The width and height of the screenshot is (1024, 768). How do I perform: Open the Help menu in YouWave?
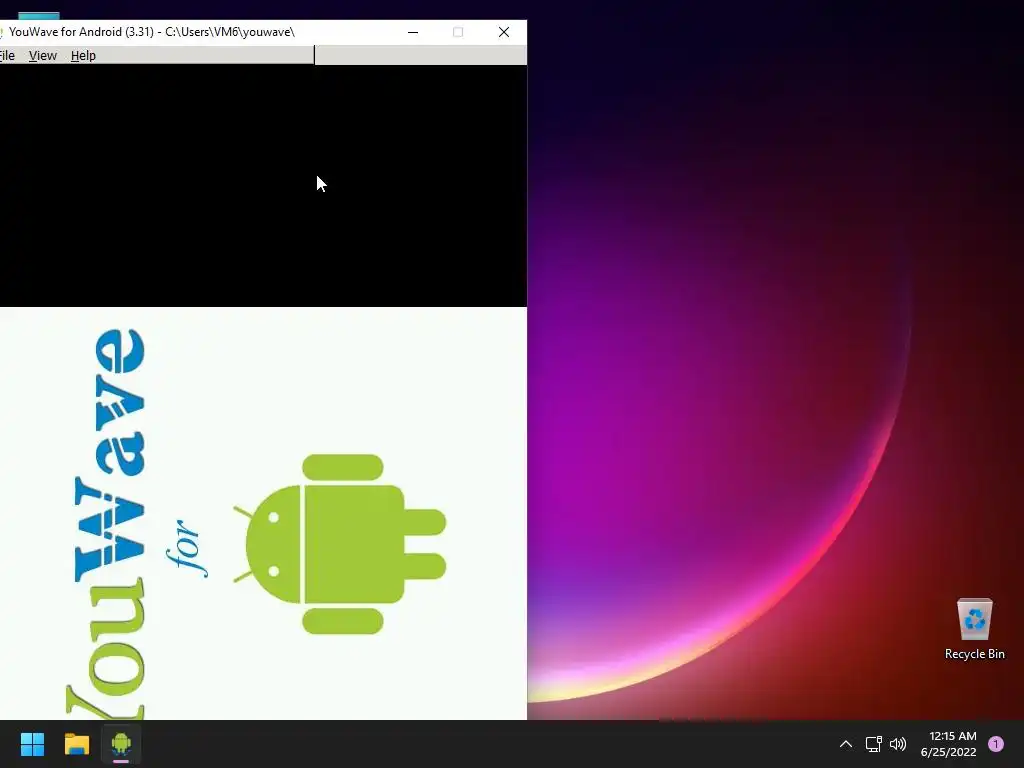pos(83,56)
